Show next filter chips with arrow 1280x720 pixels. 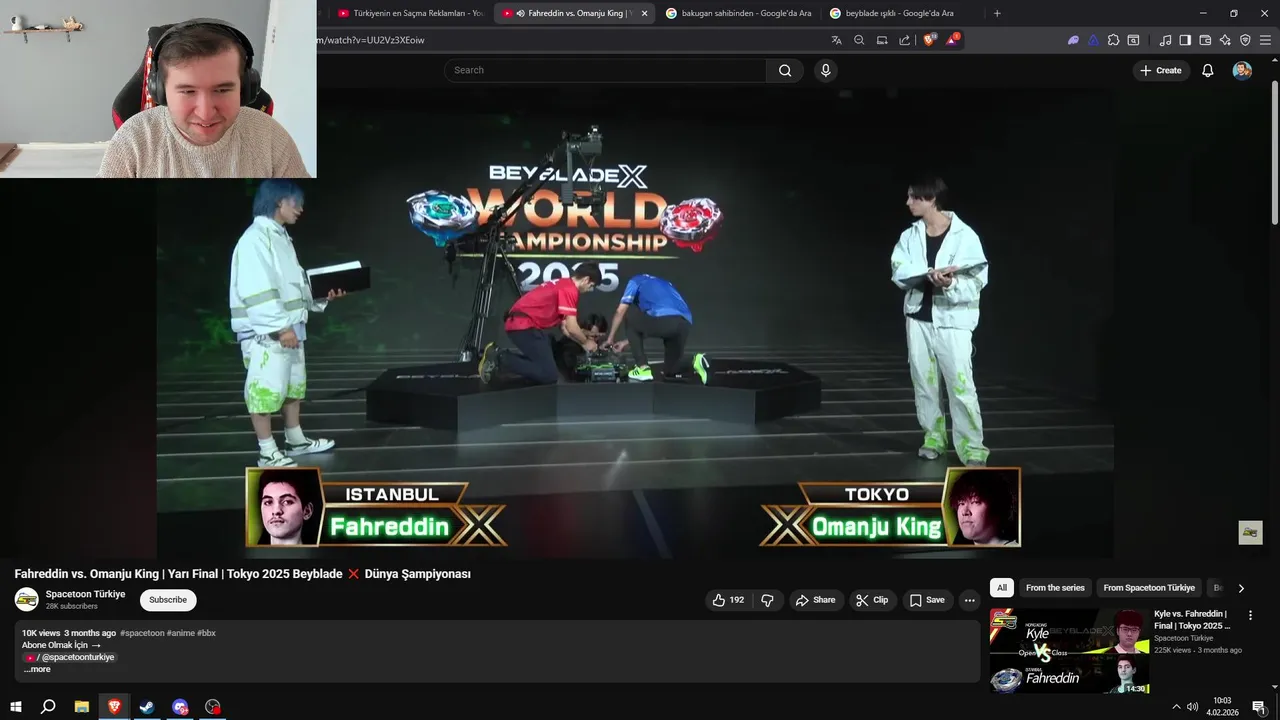1241,588
